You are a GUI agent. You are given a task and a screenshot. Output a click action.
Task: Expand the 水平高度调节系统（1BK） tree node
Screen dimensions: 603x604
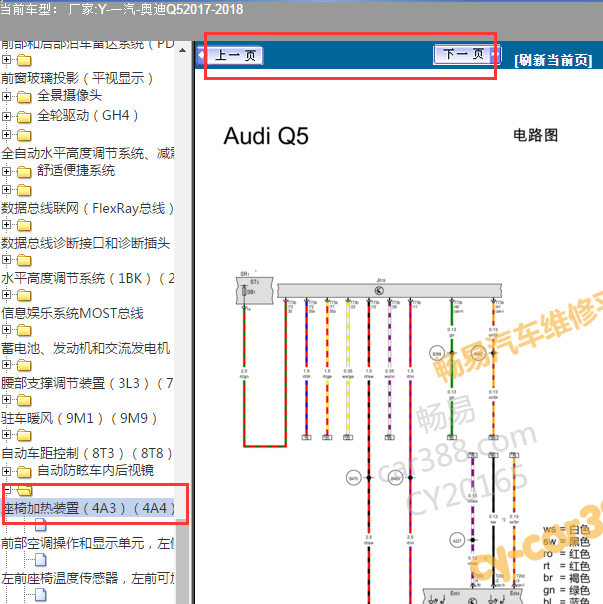point(6,260)
